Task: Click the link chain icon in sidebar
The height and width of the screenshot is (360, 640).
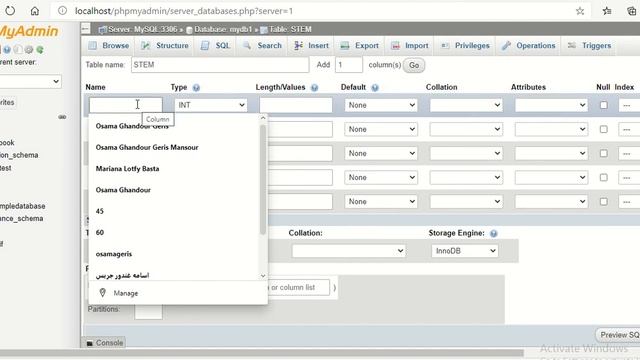Action: pos(62,117)
